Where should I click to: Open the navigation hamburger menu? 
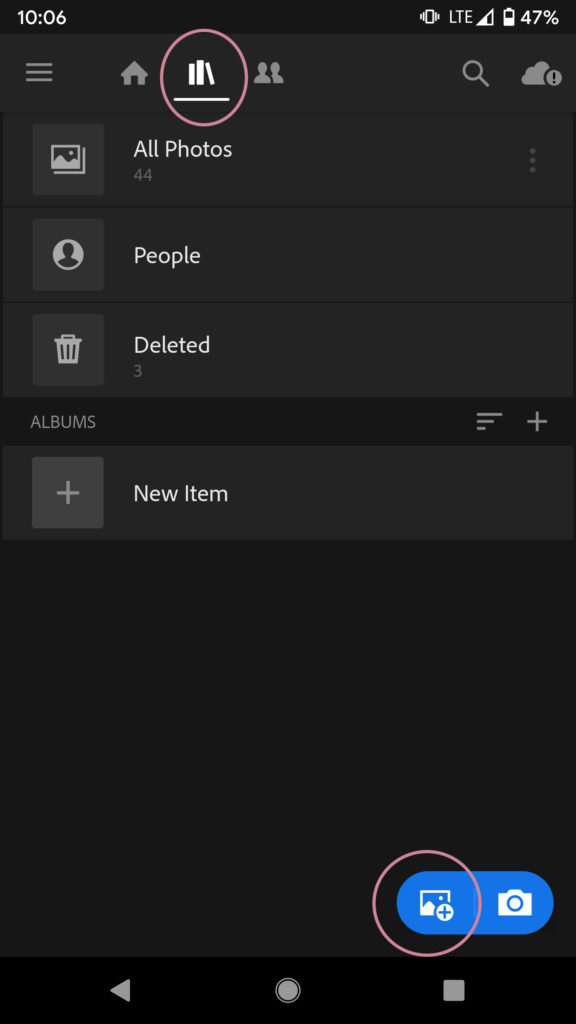(x=39, y=72)
